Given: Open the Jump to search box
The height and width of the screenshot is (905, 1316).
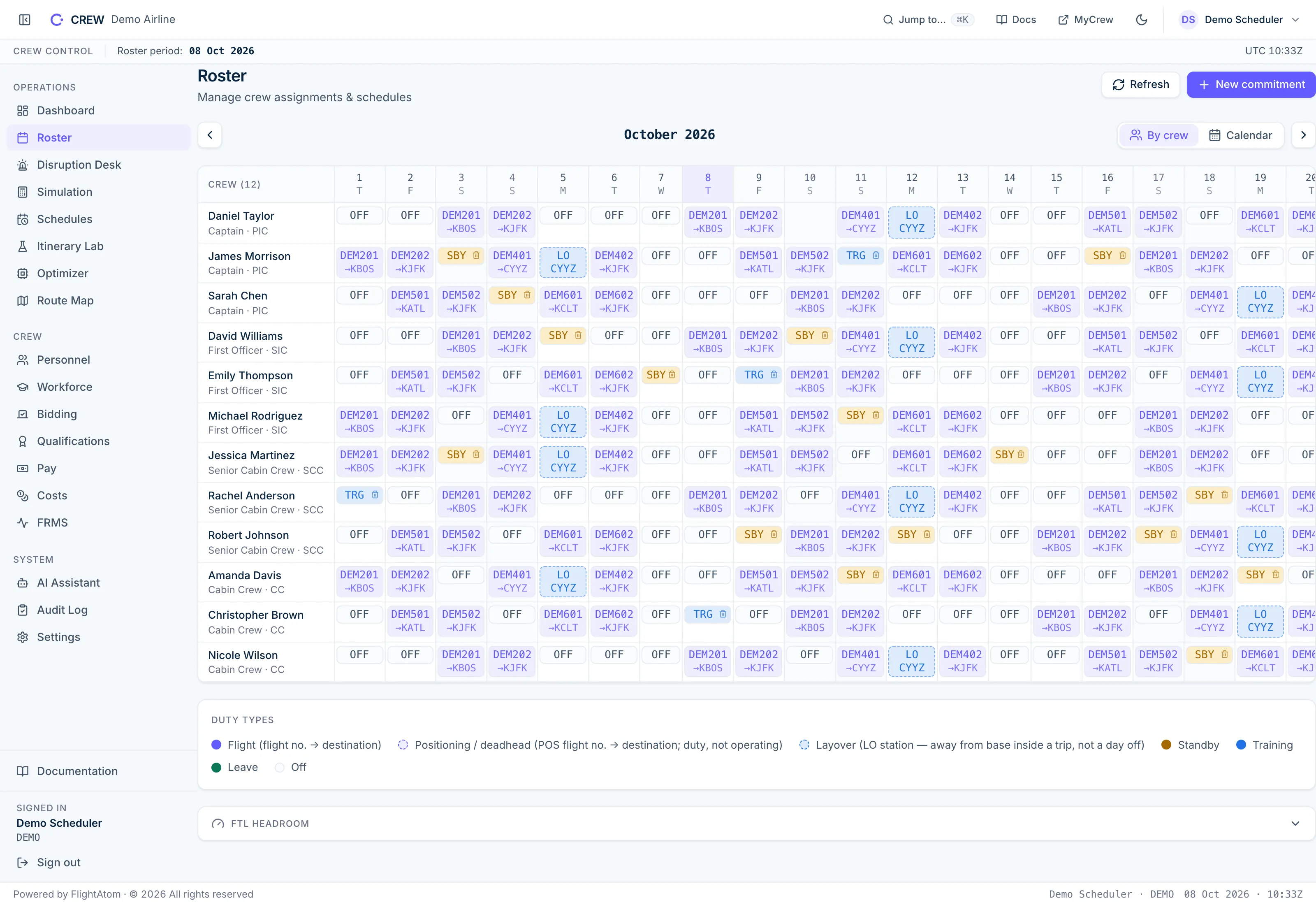Looking at the screenshot, I should click(928, 20).
